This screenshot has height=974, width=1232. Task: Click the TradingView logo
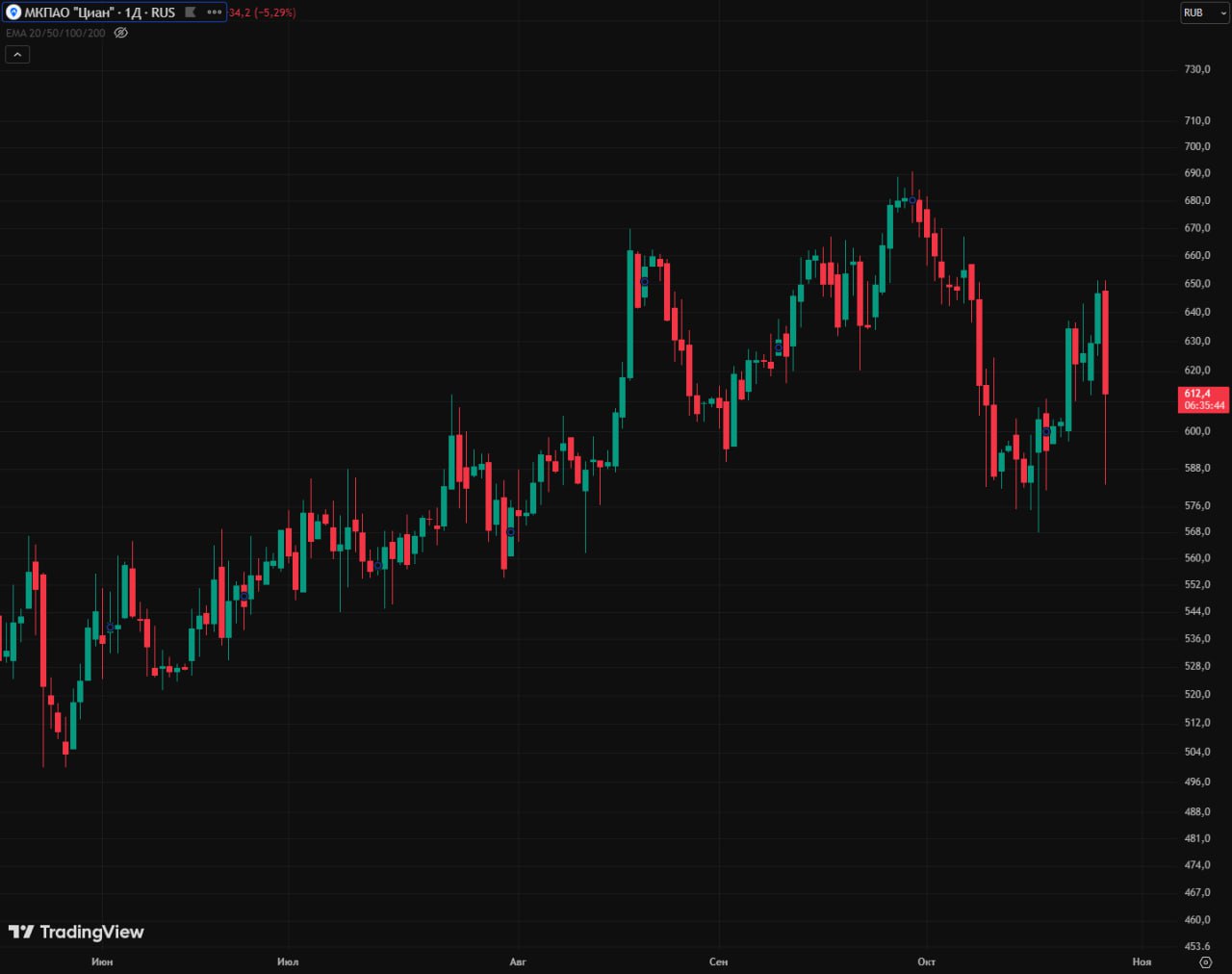76,932
